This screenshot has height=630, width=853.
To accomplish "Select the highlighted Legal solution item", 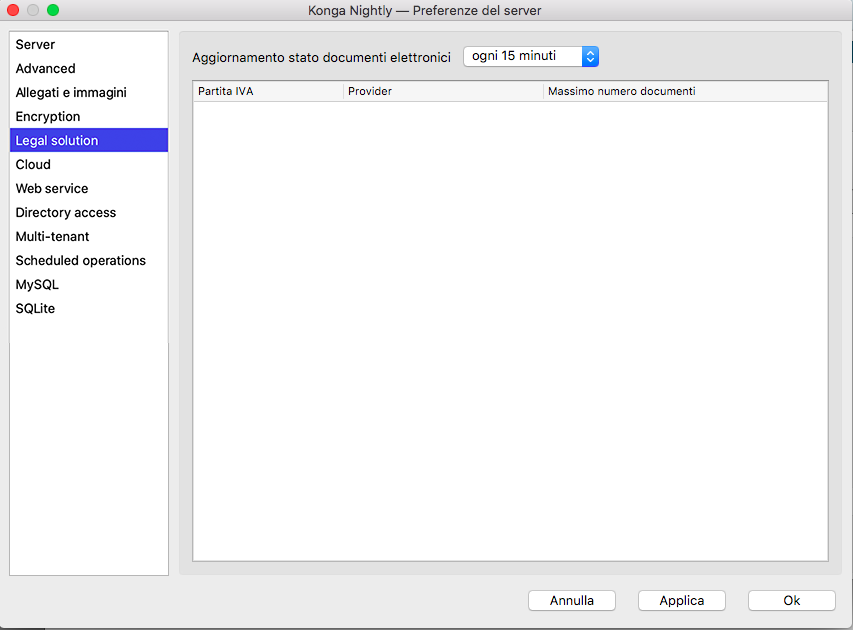I will (x=57, y=141).
